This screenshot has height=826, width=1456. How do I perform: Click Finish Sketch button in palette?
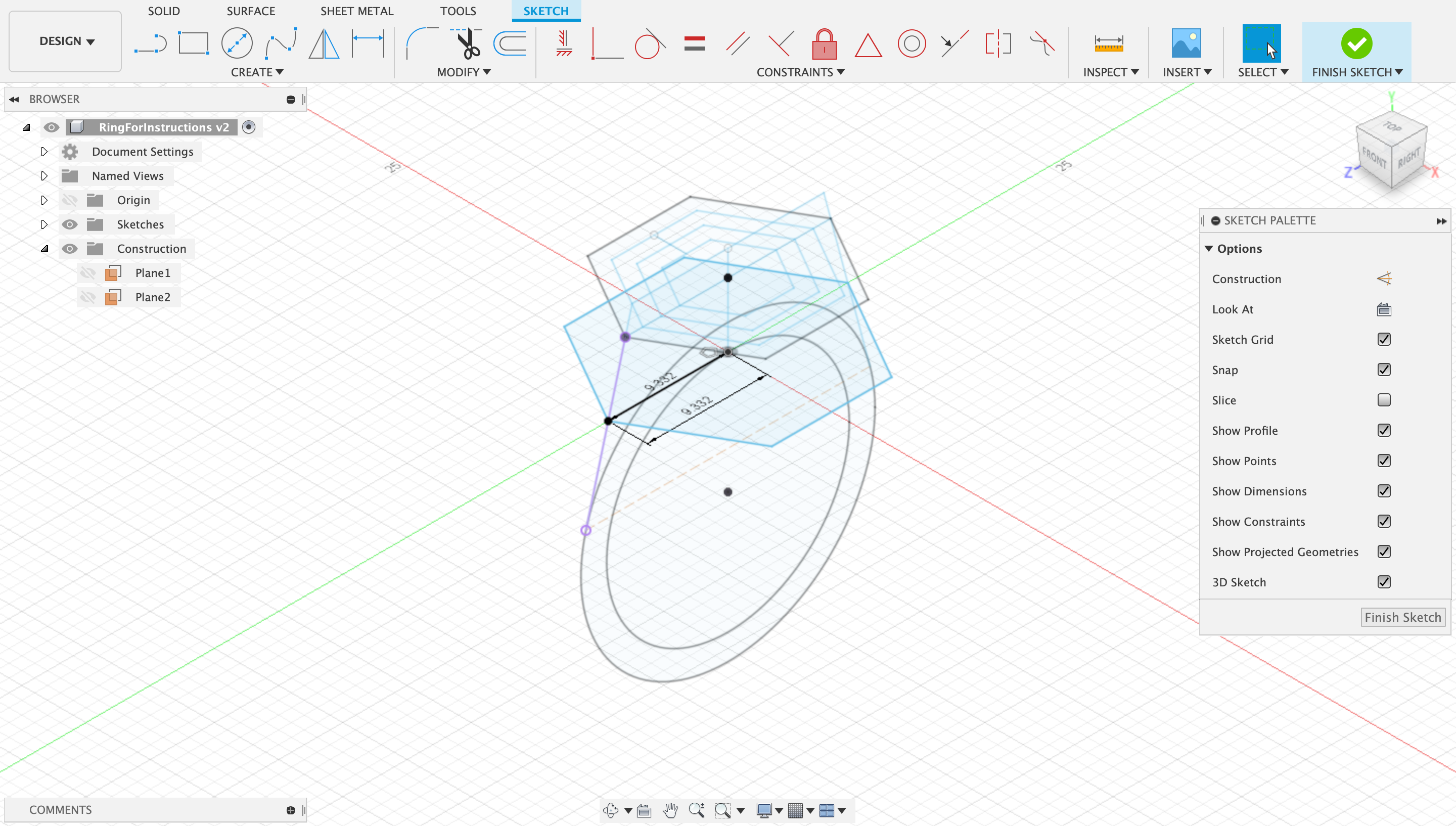1402,617
